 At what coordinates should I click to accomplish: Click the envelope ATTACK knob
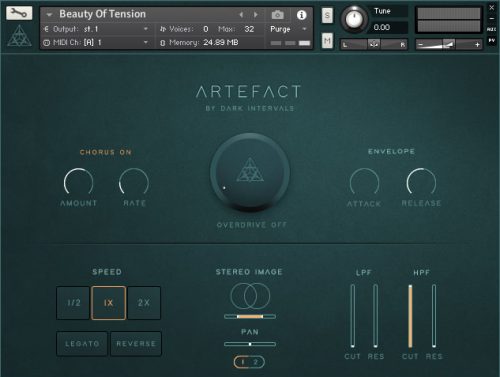point(364,182)
